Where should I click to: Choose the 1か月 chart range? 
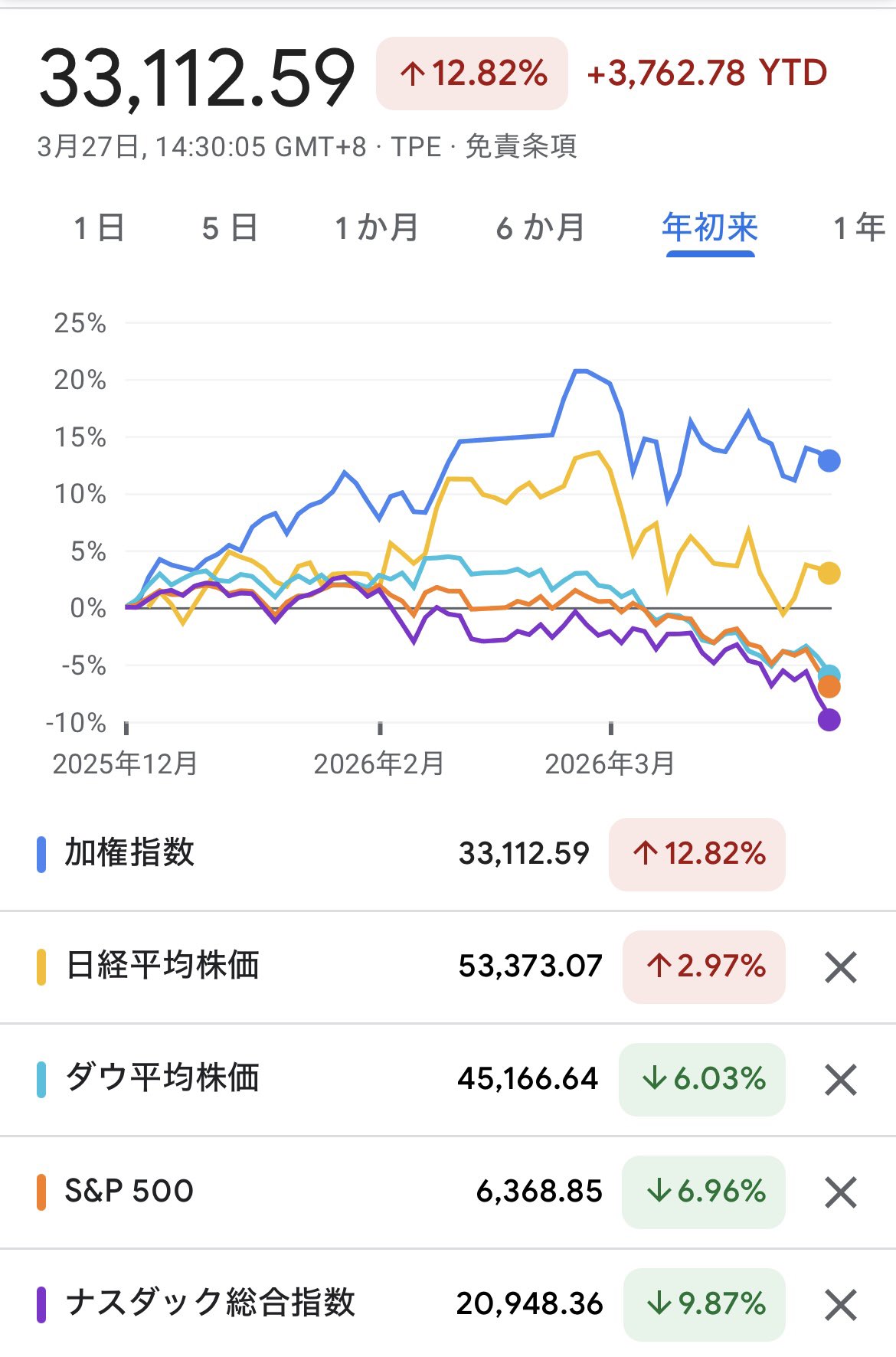pyautogui.click(x=376, y=228)
